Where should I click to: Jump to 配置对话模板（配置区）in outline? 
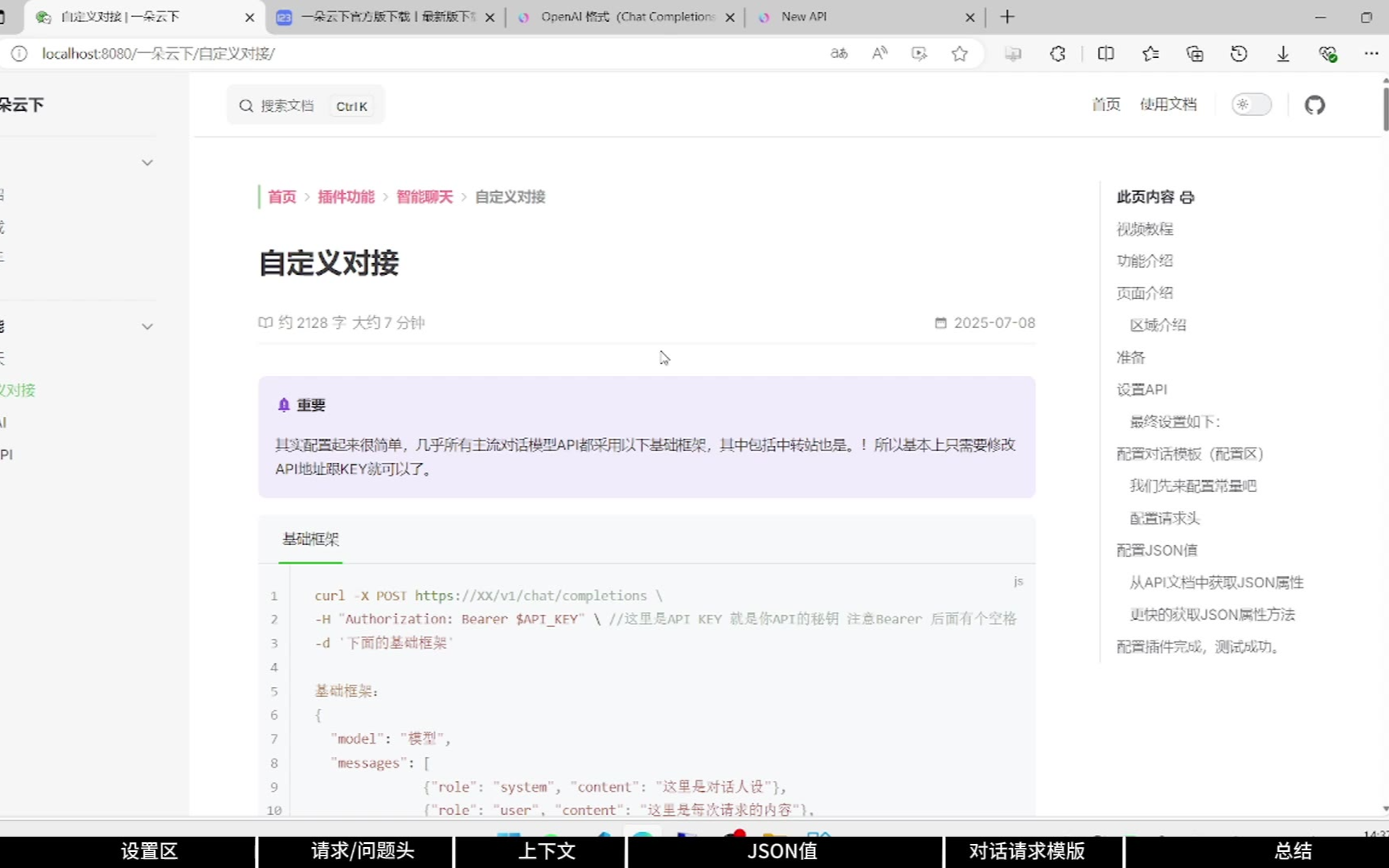tap(1190, 454)
